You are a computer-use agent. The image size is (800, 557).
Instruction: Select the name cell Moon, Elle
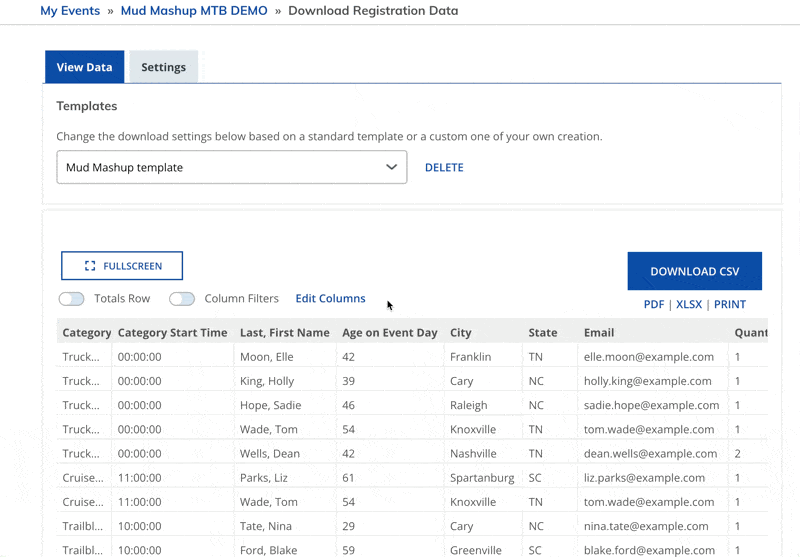267,357
